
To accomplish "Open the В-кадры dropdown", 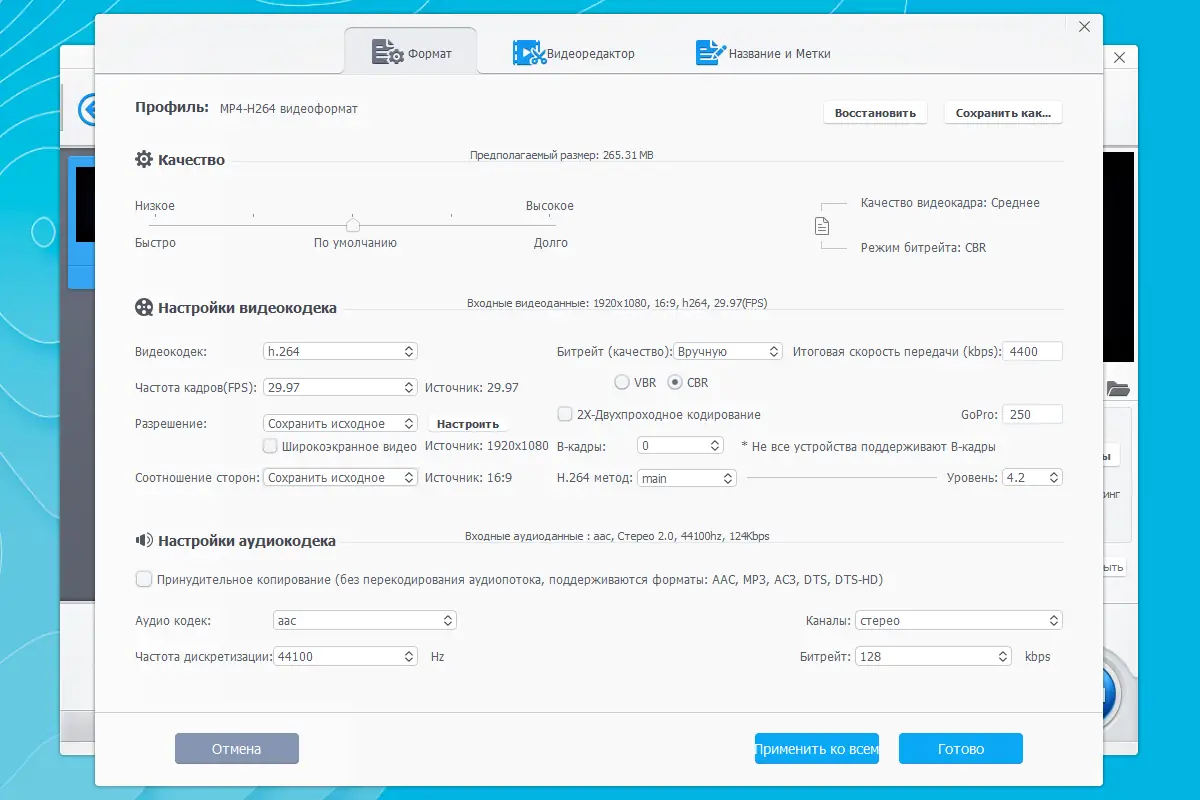I will coord(681,445).
